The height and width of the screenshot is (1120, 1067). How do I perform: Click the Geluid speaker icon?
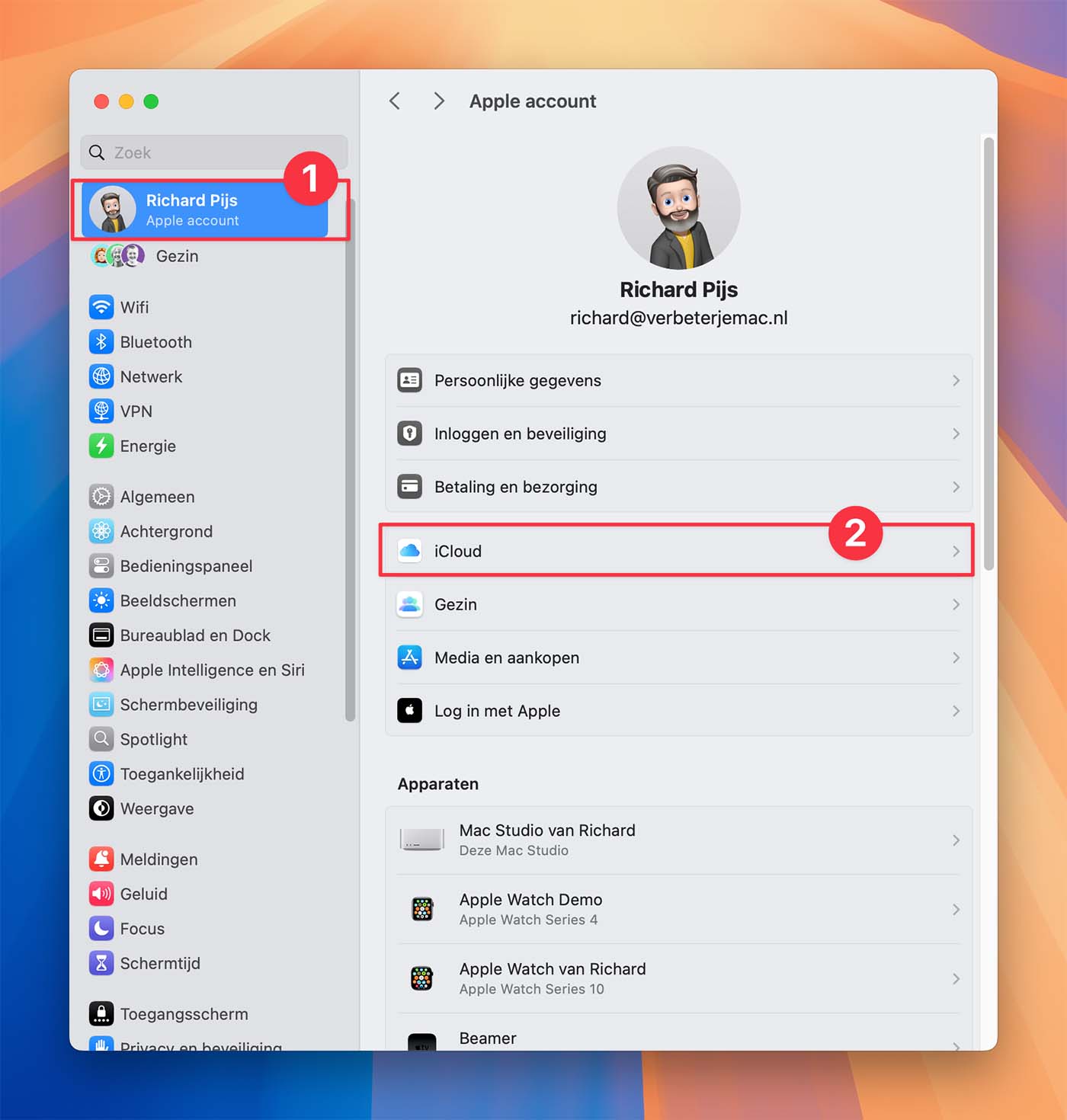point(101,894)
